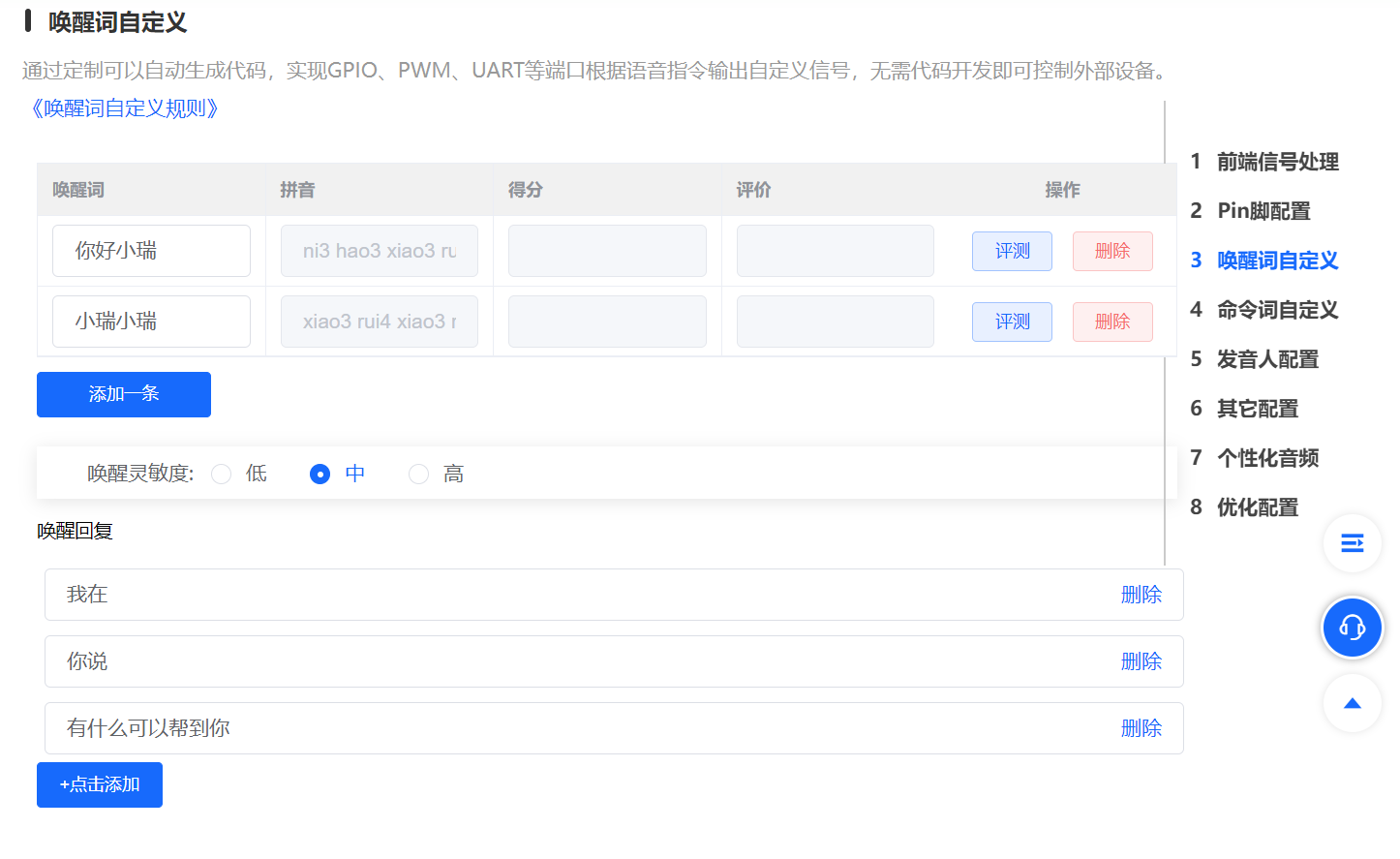
Task: Click the back-to-top arrow icon
Action: click(1353, 703)
